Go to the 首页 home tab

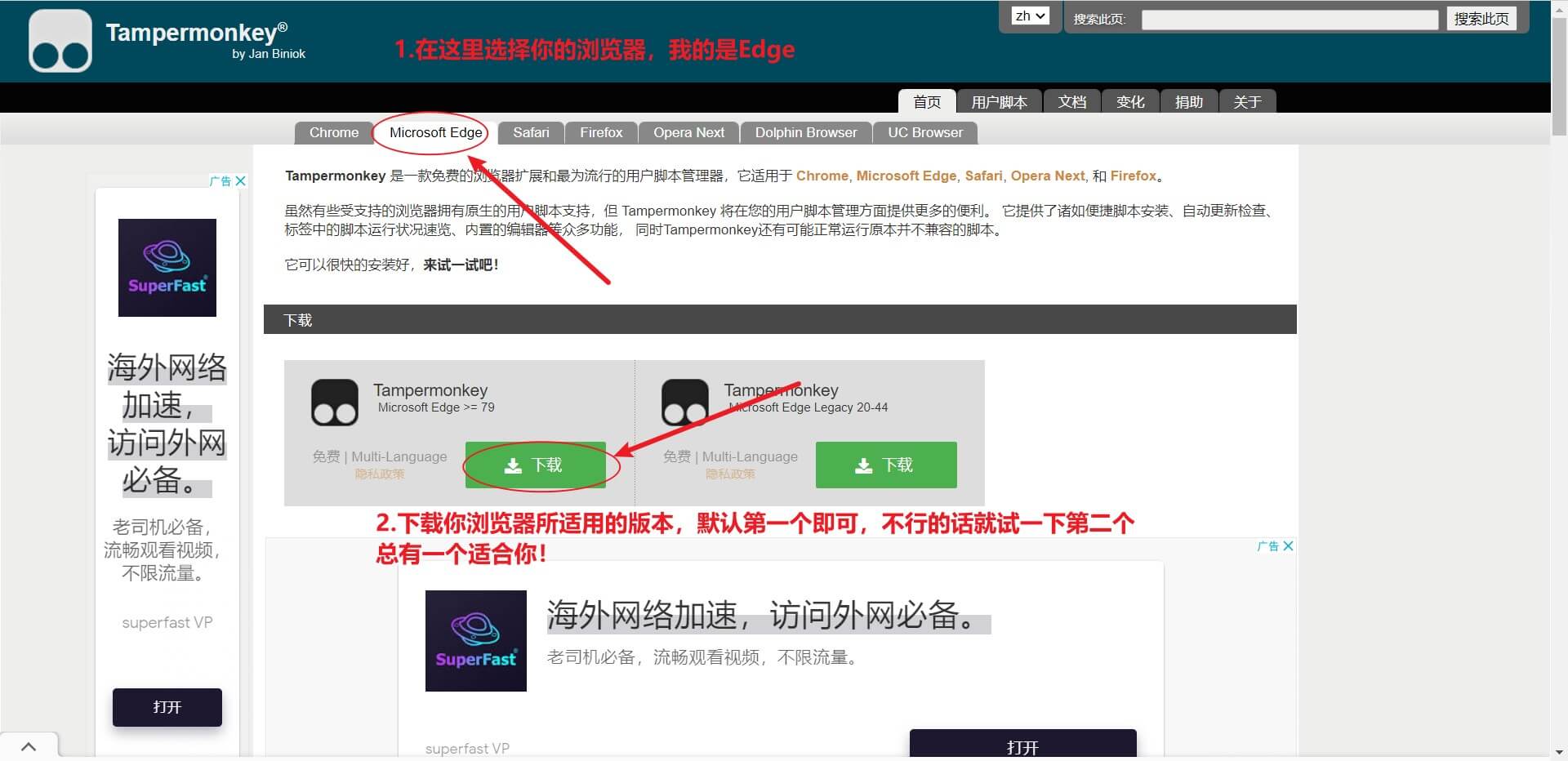click(927, 101)
